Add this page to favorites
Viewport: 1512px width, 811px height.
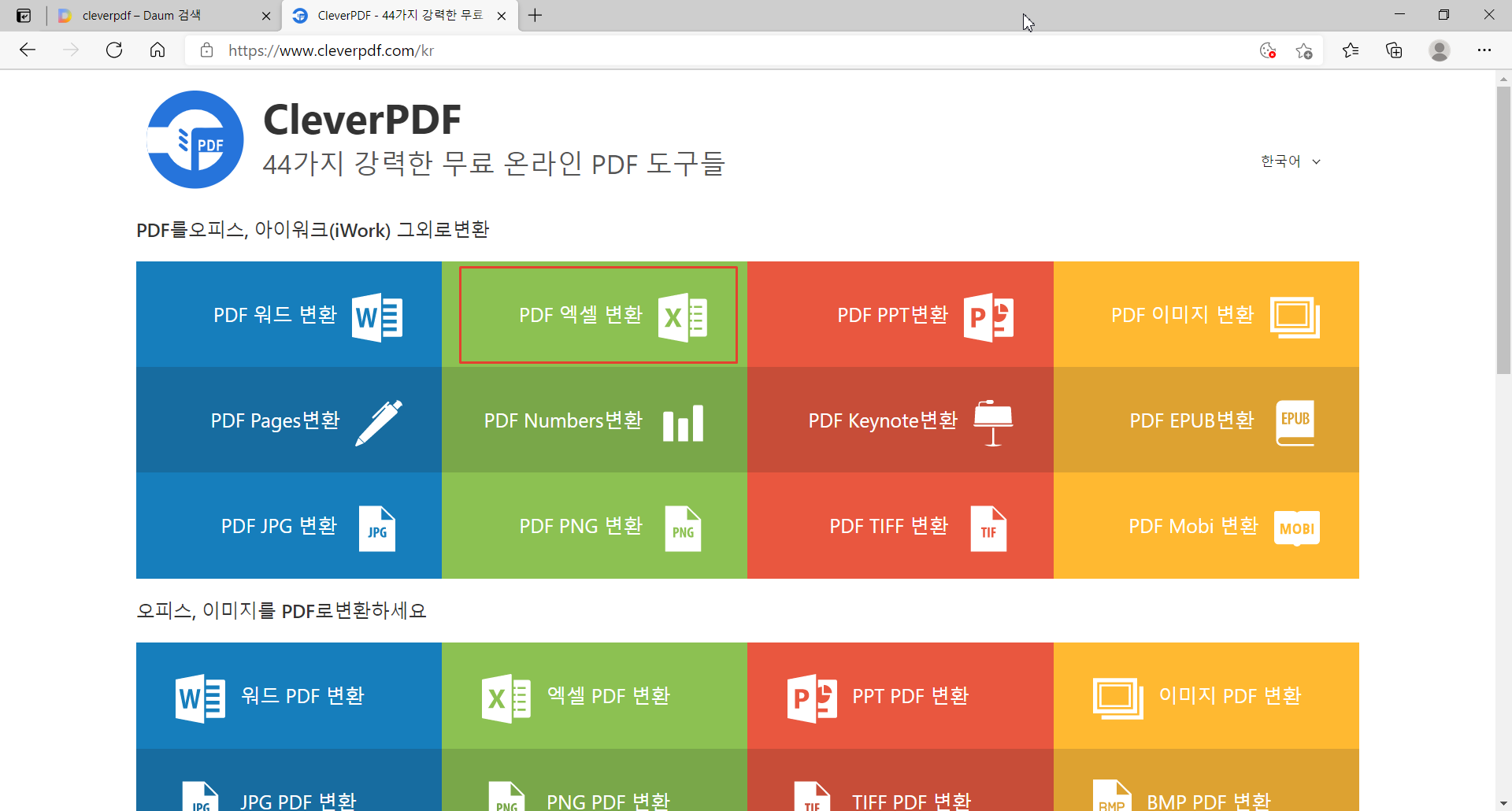1304,50
